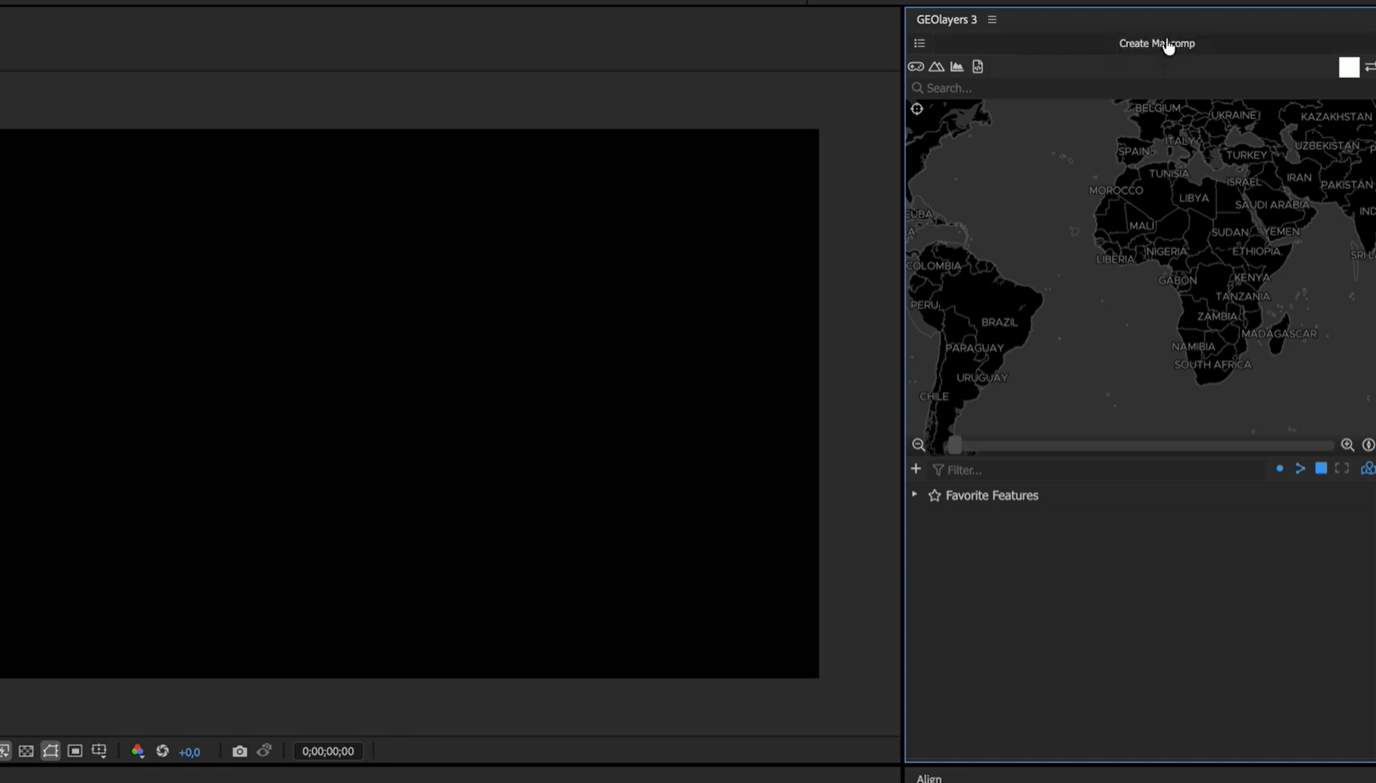The image size is (1376, 783).
Task: Expand the Favorite Features section
Action: [x=916, y=494]
